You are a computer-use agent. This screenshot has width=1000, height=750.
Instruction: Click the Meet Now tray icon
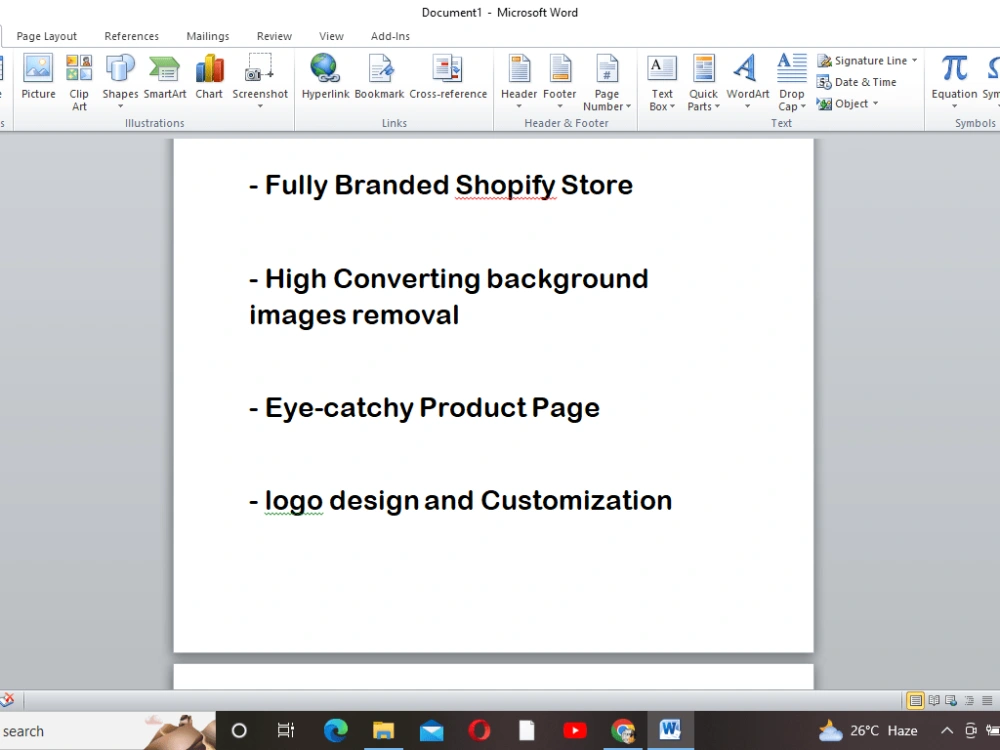(x=971, y=731)
